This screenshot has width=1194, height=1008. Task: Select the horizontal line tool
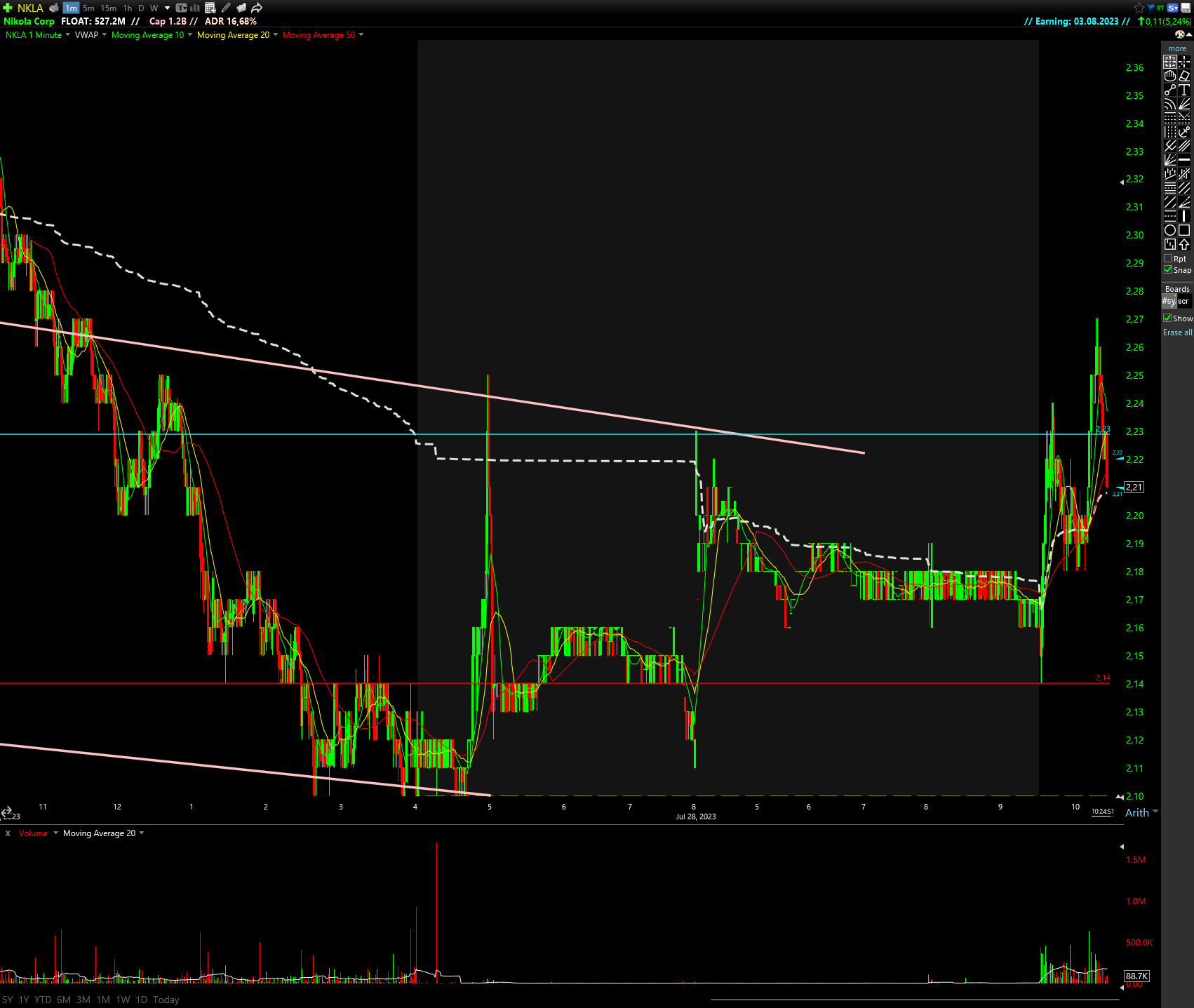tap(1184, 160)
